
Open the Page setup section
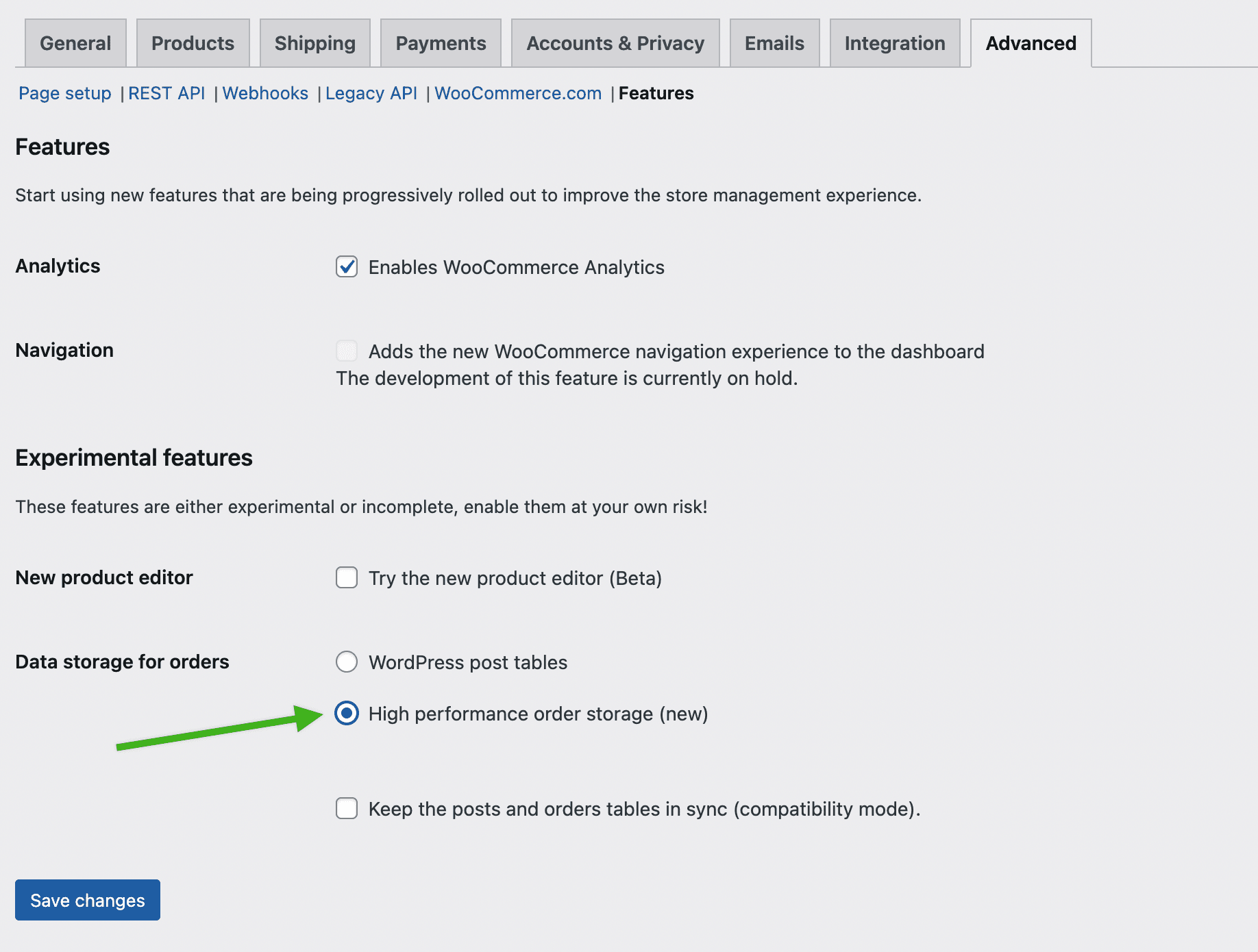65,93
